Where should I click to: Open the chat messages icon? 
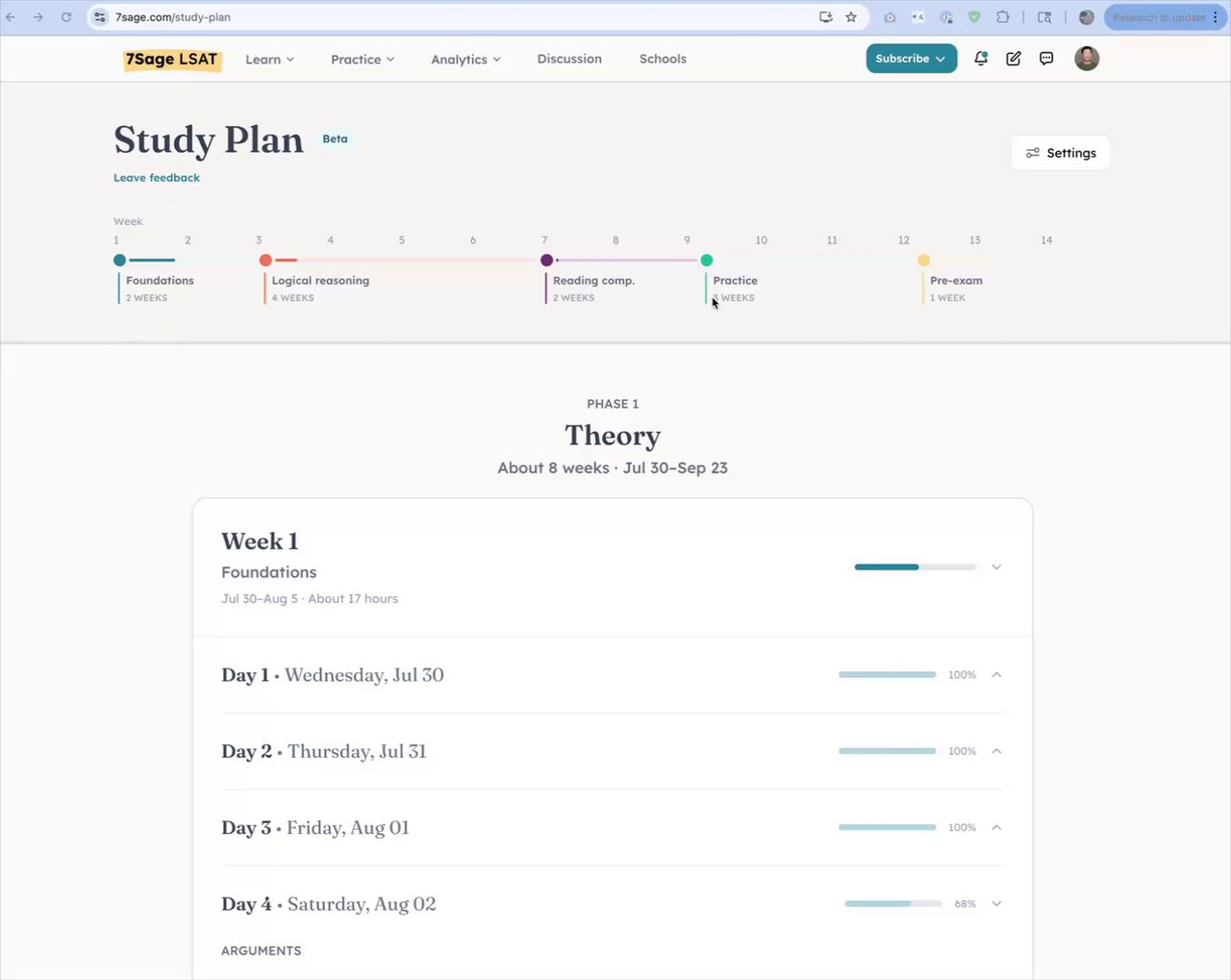1046,59
